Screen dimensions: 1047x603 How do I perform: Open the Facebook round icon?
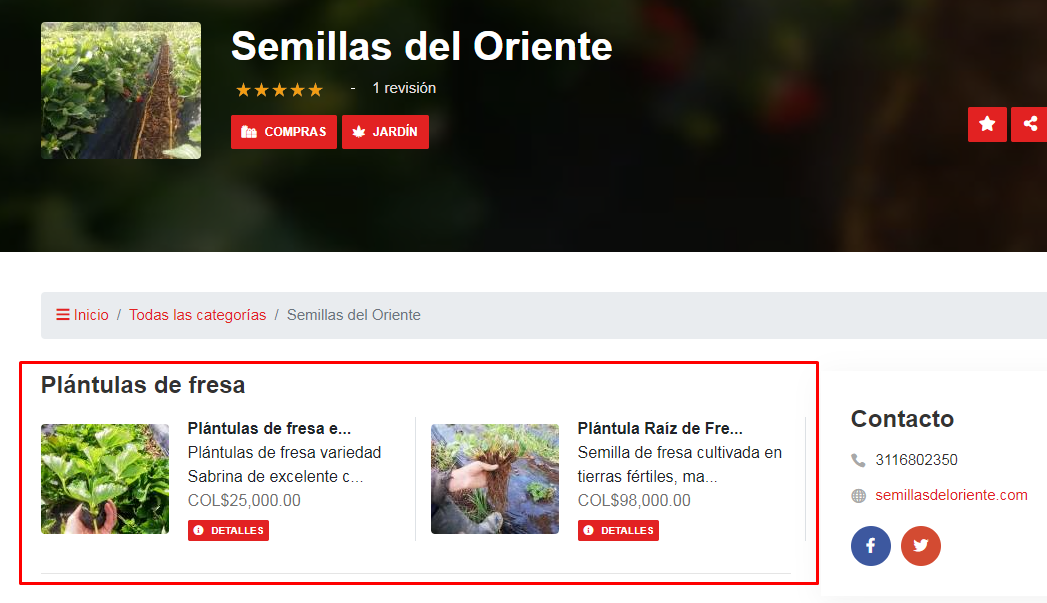tap(871, 546)
